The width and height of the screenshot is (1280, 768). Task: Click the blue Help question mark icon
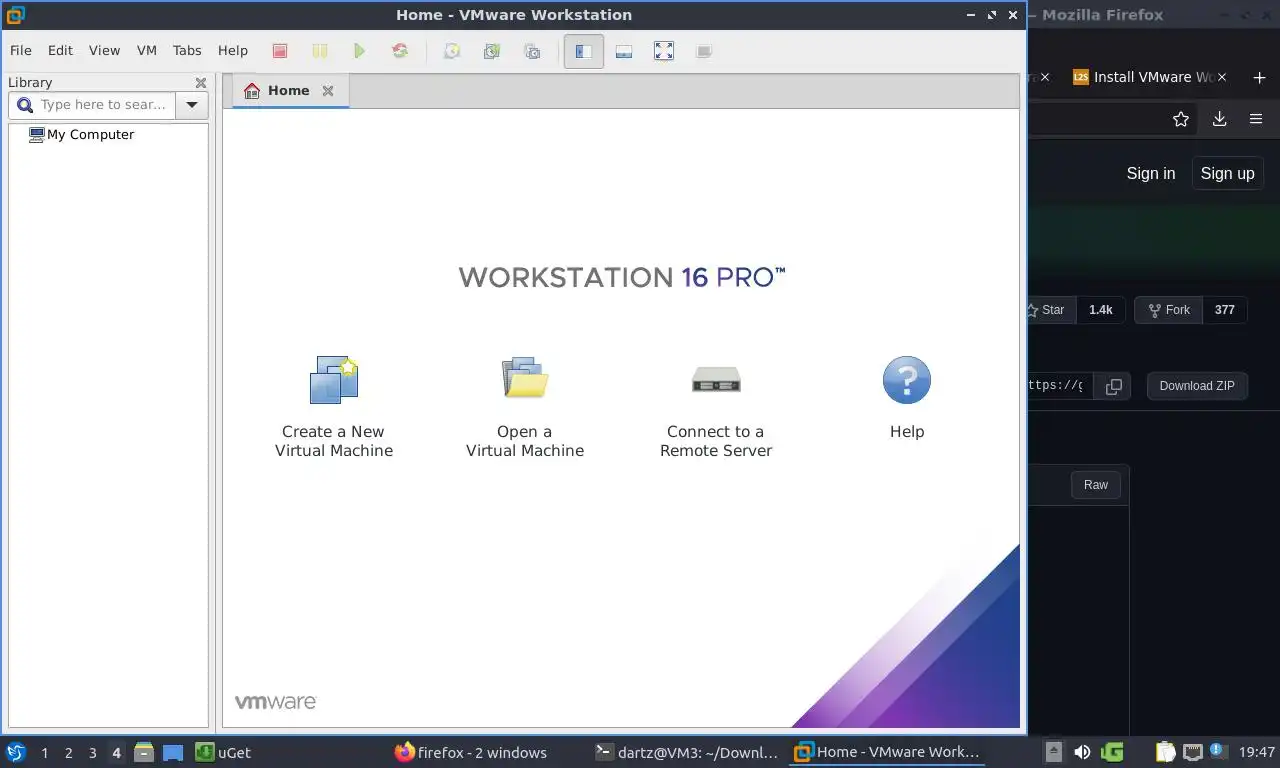pos(907,380)
